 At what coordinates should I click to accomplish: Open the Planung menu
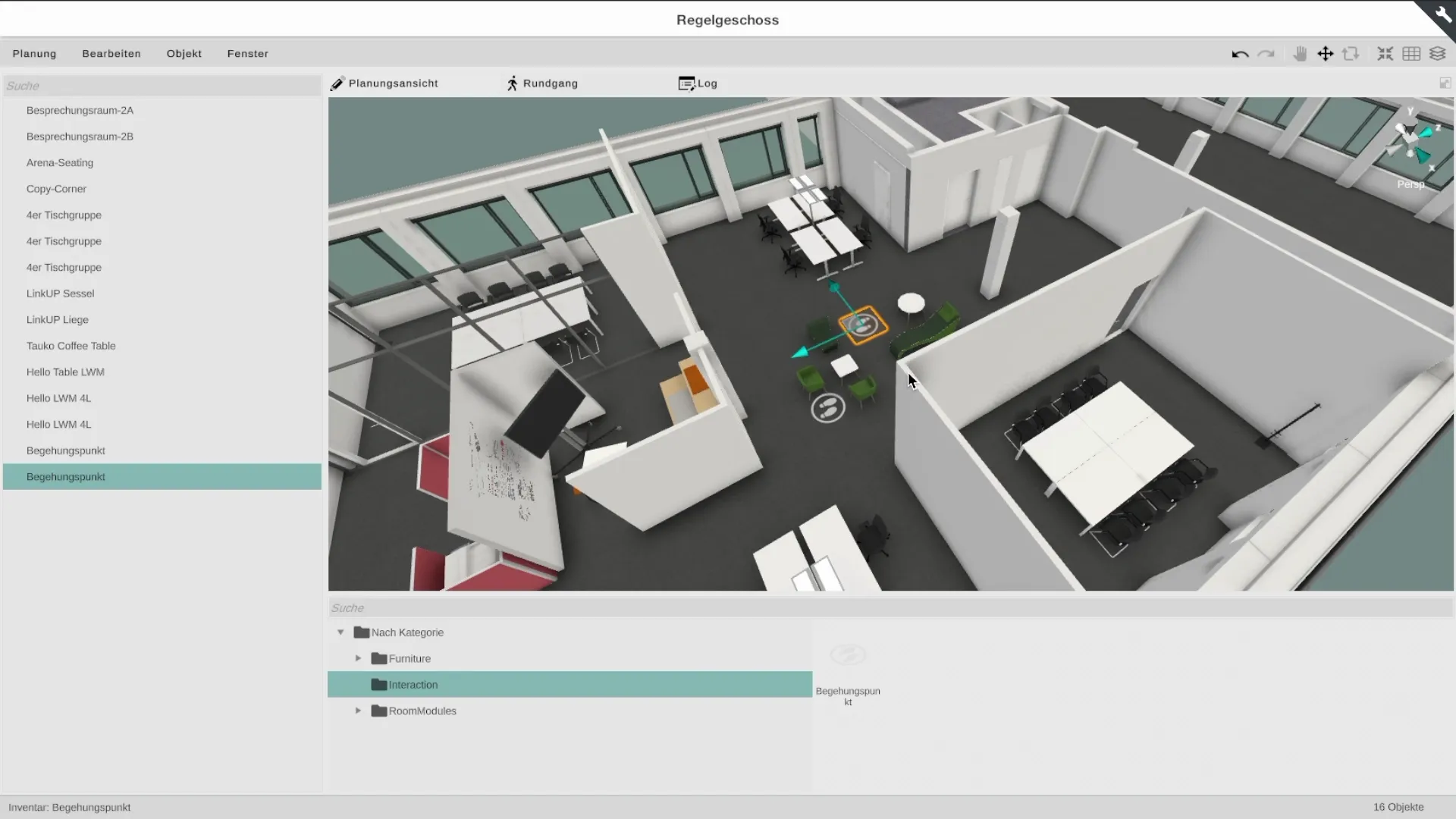click(34, 54)
